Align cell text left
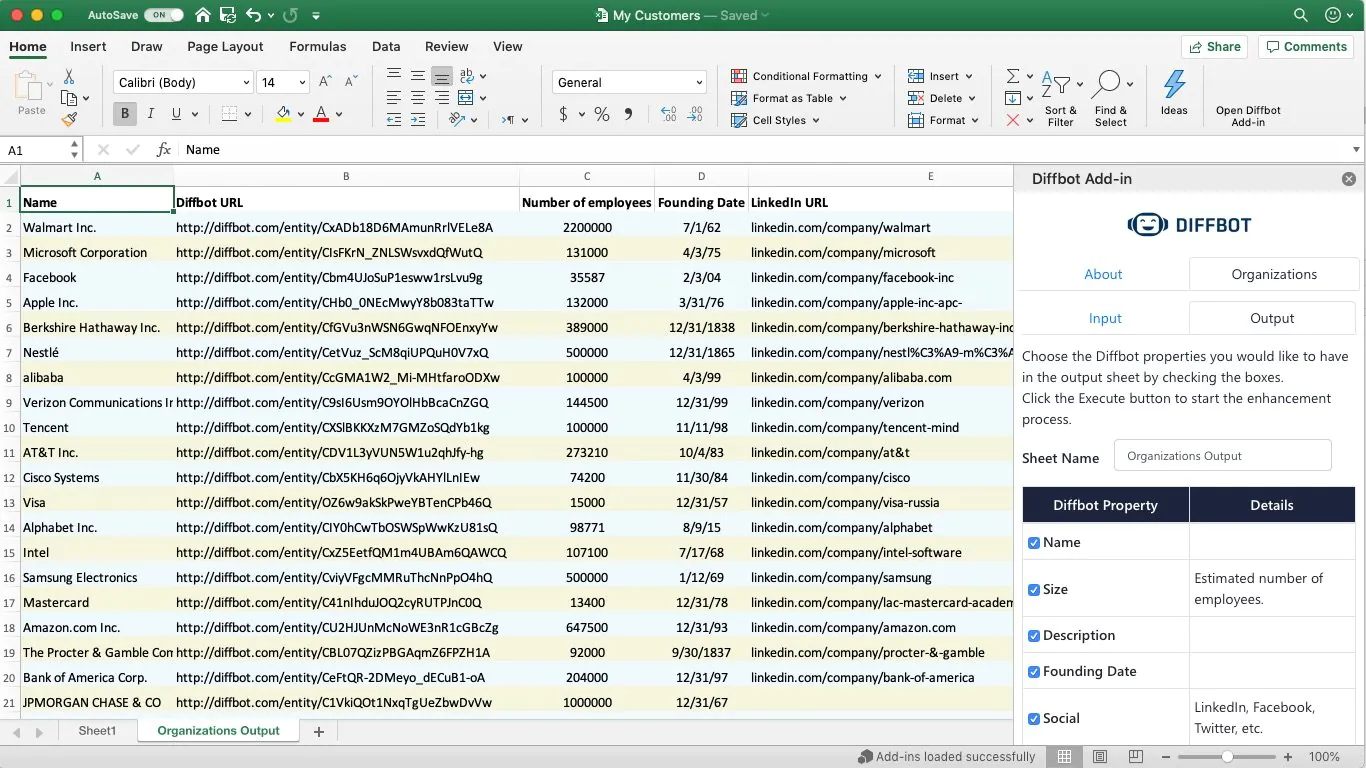The image size is (1366, 768). pos(393,98)
